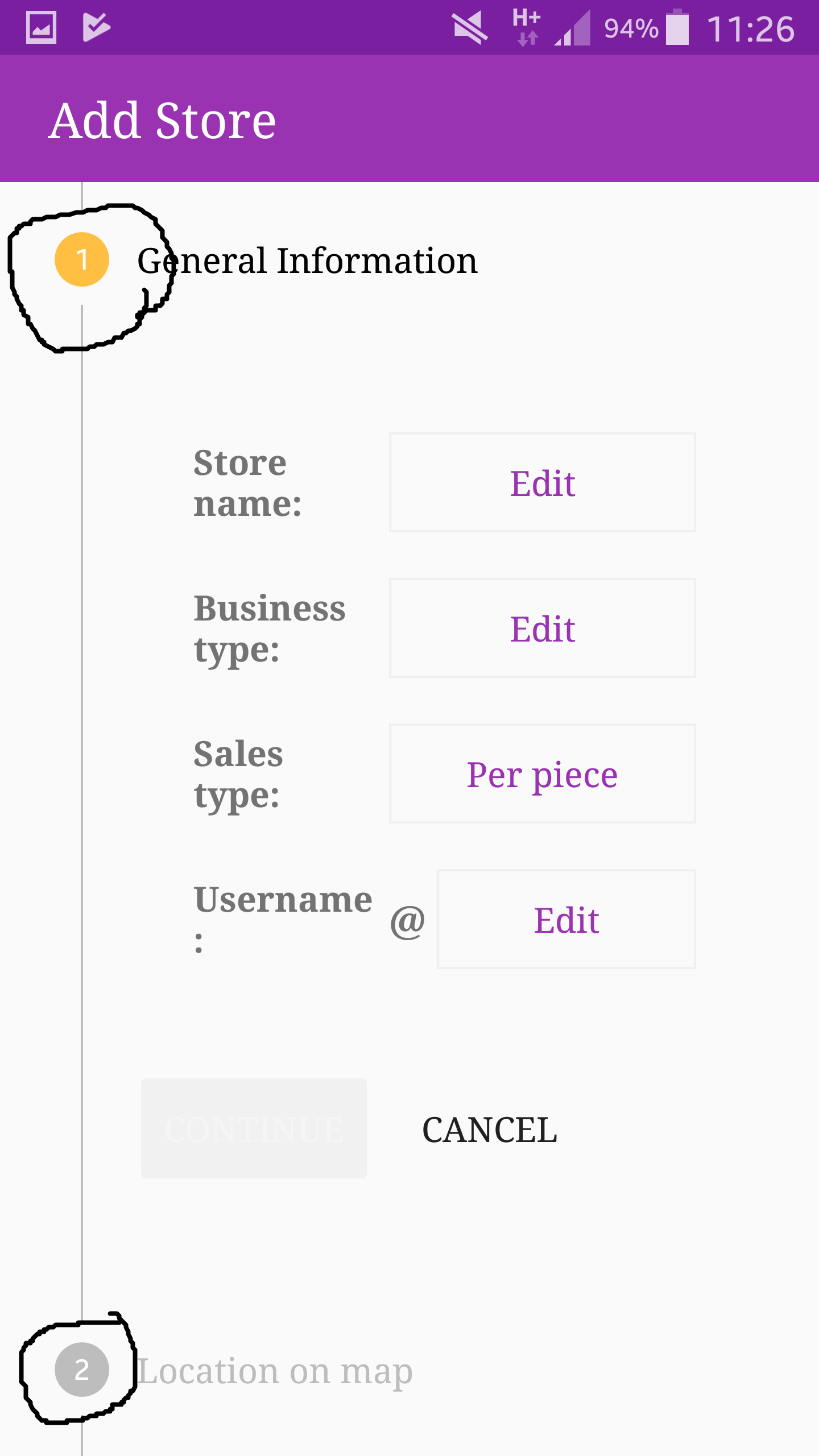Click the gray step 2 circle
The image size is (819, 1456).
82,1370
